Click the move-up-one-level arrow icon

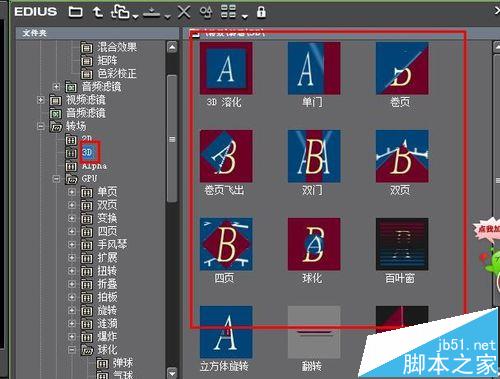point(97,12)
